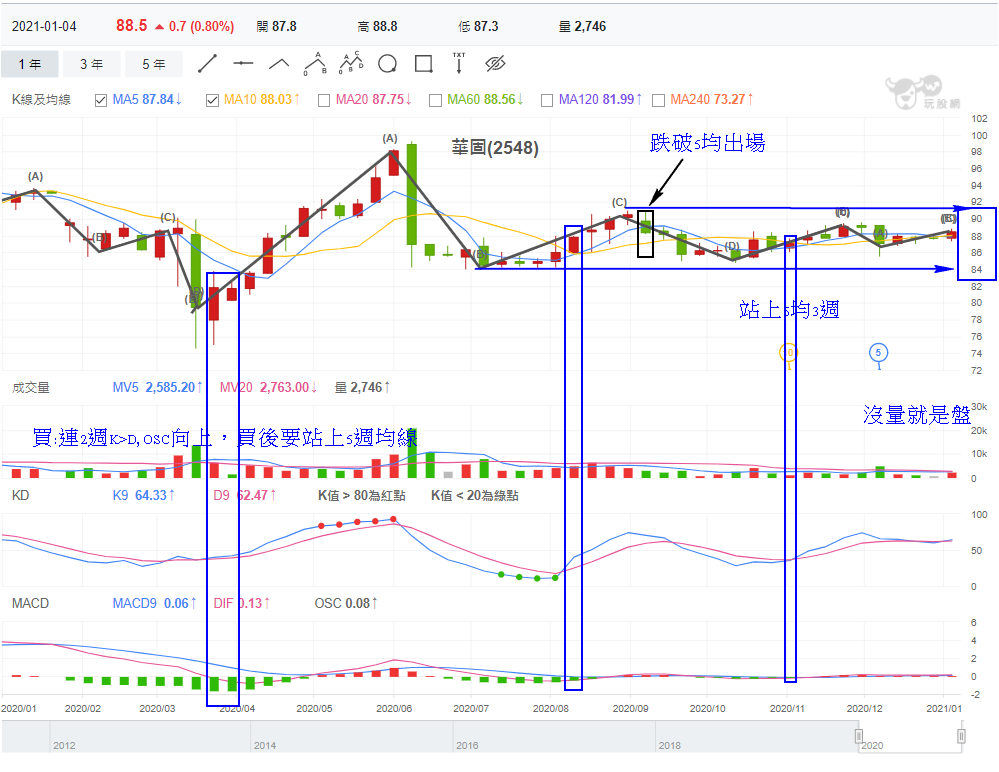Viewport: 999px width, 772px height.
Task: Switch chart range to 5年
Action: point(154,64)
